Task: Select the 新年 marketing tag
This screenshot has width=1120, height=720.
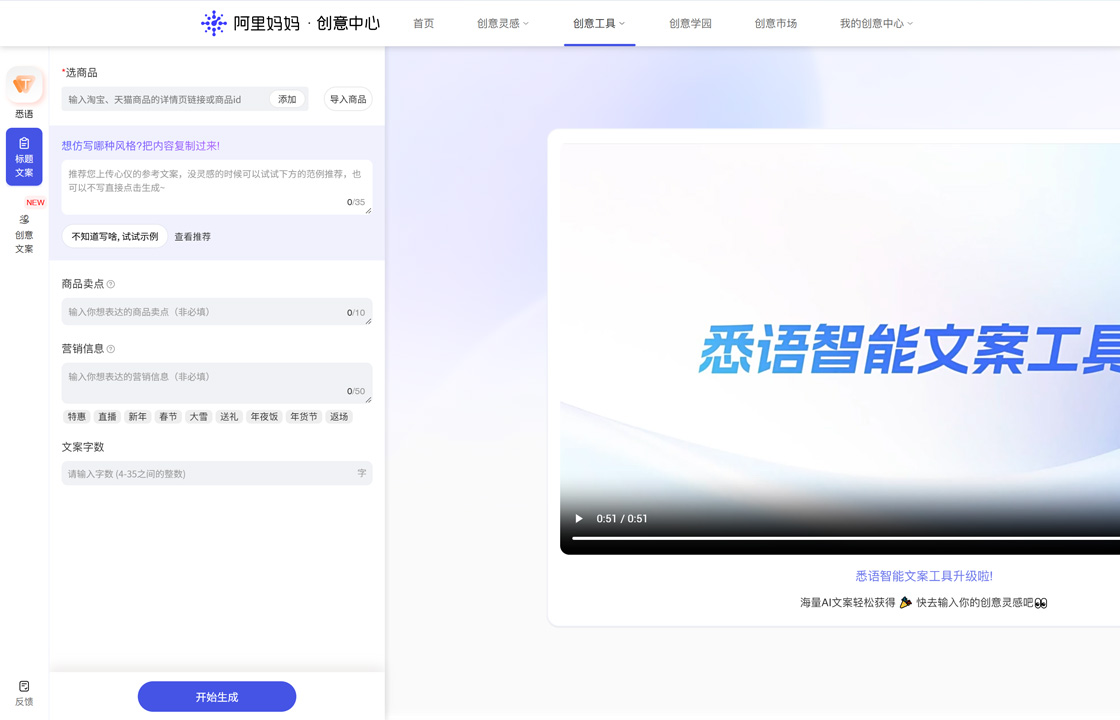Action: pos(137,416)
